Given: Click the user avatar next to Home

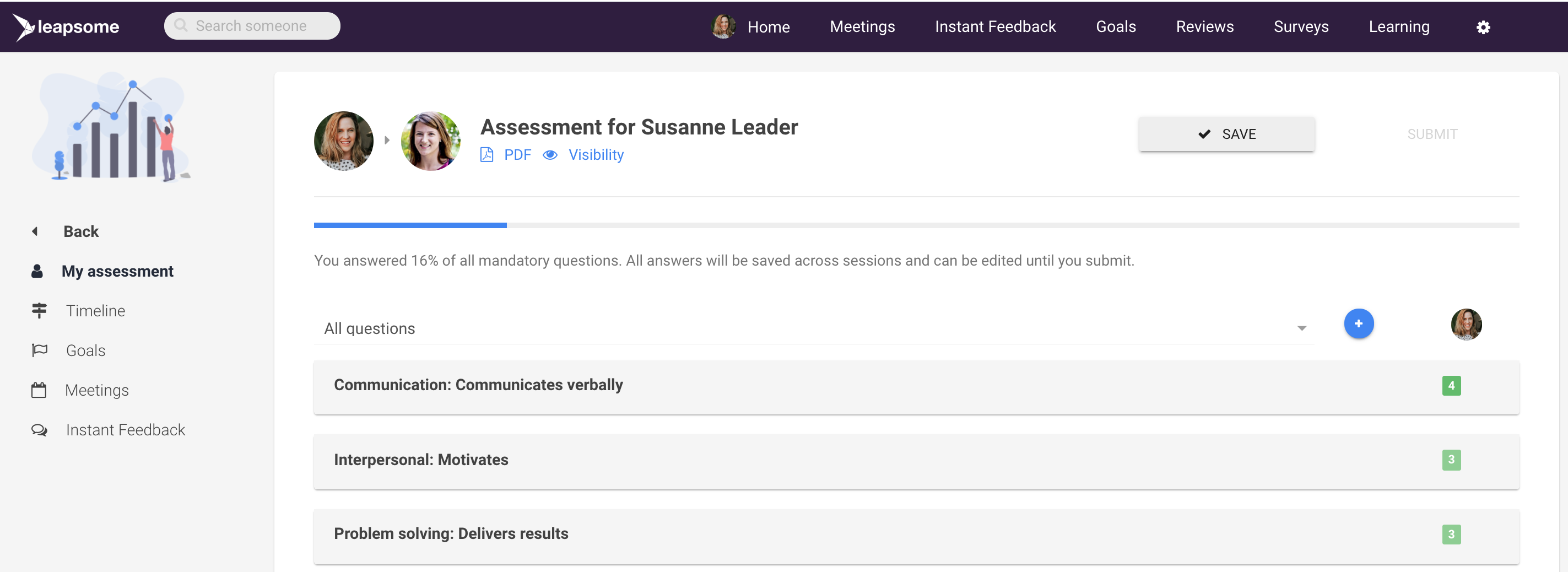Looking at the screenshot, I should (723, 27).
